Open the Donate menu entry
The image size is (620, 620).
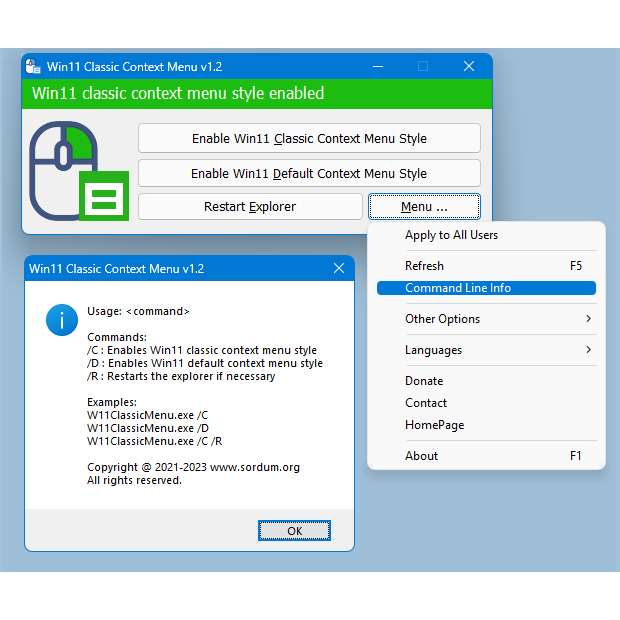pyautogui.click(x=486, y=381)
